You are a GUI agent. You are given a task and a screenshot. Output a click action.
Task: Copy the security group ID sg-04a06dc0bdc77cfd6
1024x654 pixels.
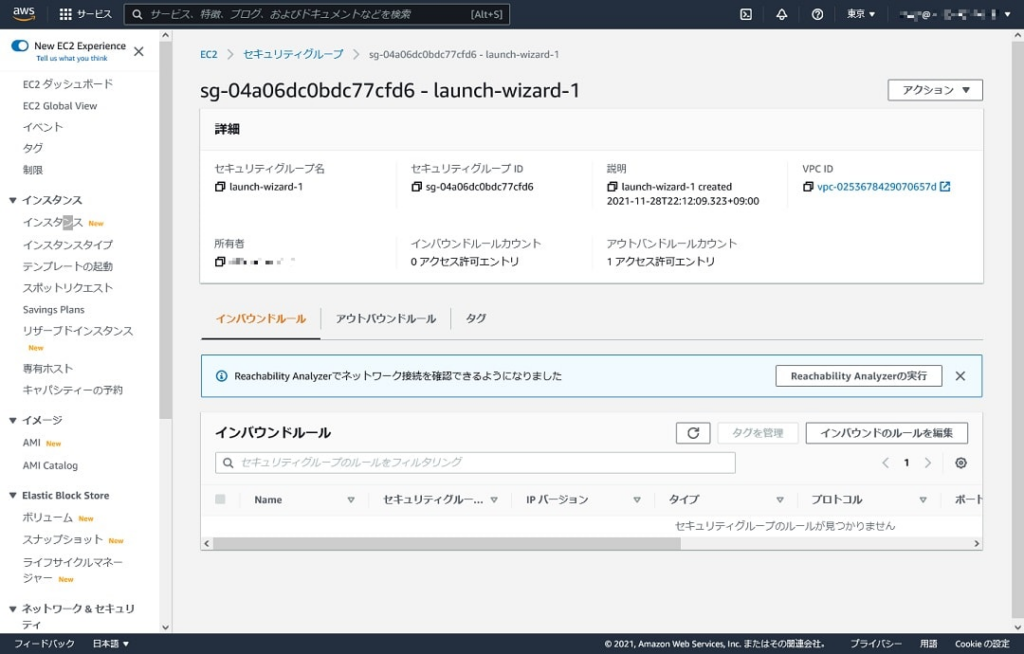[417, 187]
